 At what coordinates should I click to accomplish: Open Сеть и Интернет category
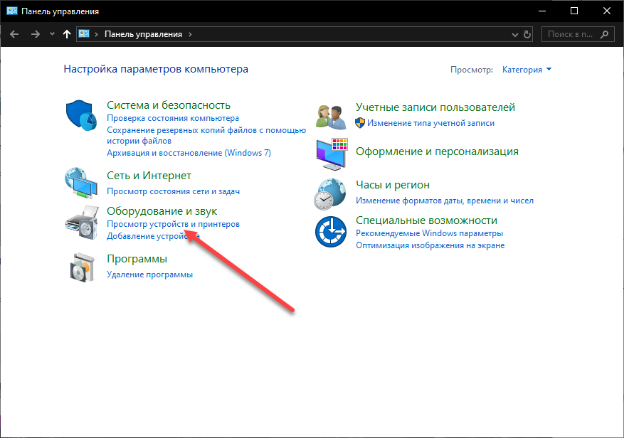click(149, 175)
